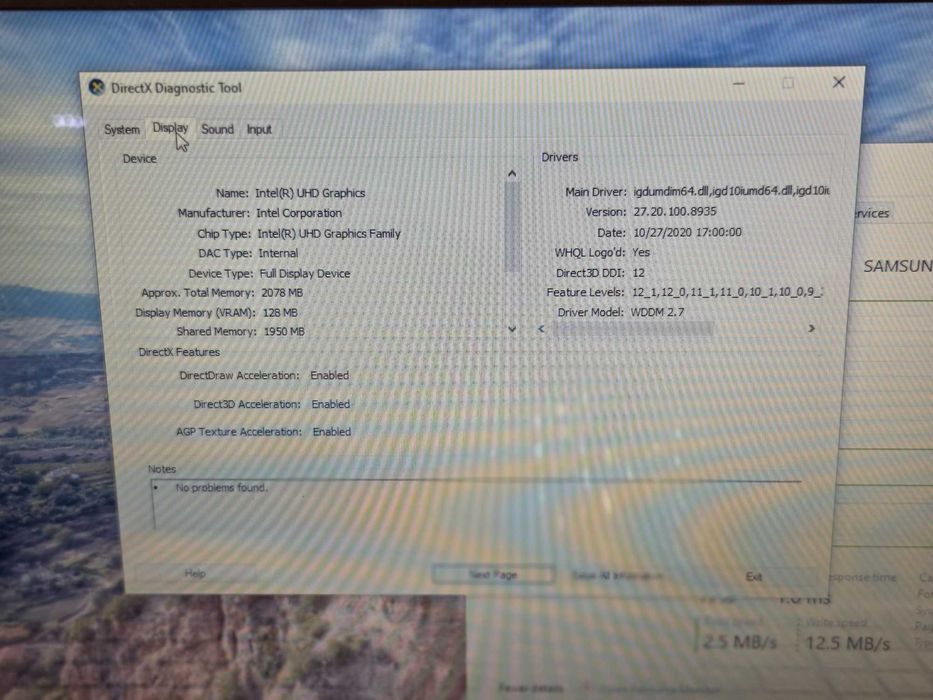The width and height of the screenshot is (933, 700).
Task: Click the 'No problems found.' note
Action: pos(221,488)
